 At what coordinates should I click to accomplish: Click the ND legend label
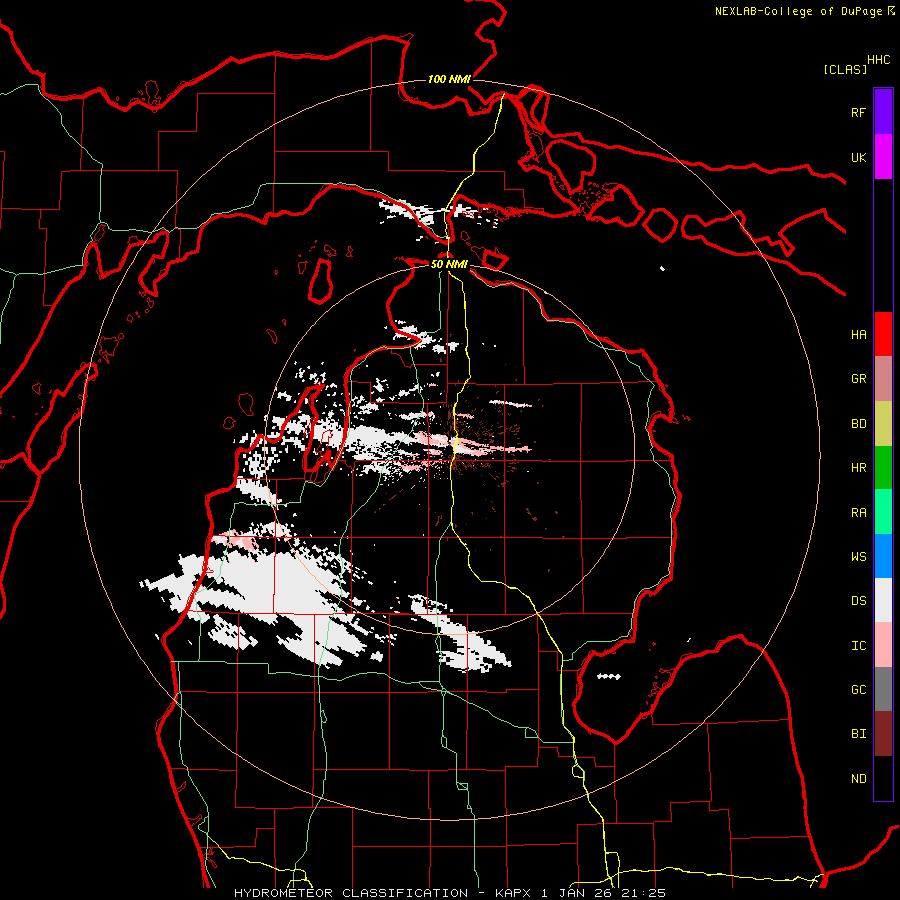click(858, 779)
